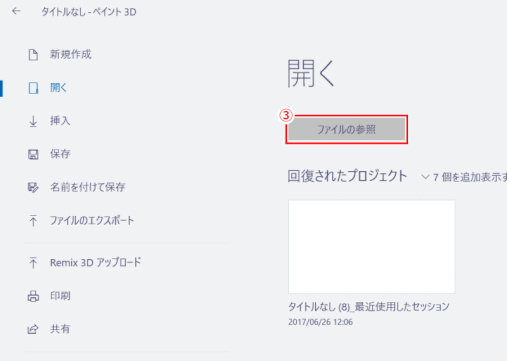Choose 保存 from the menu

(60, 154)
